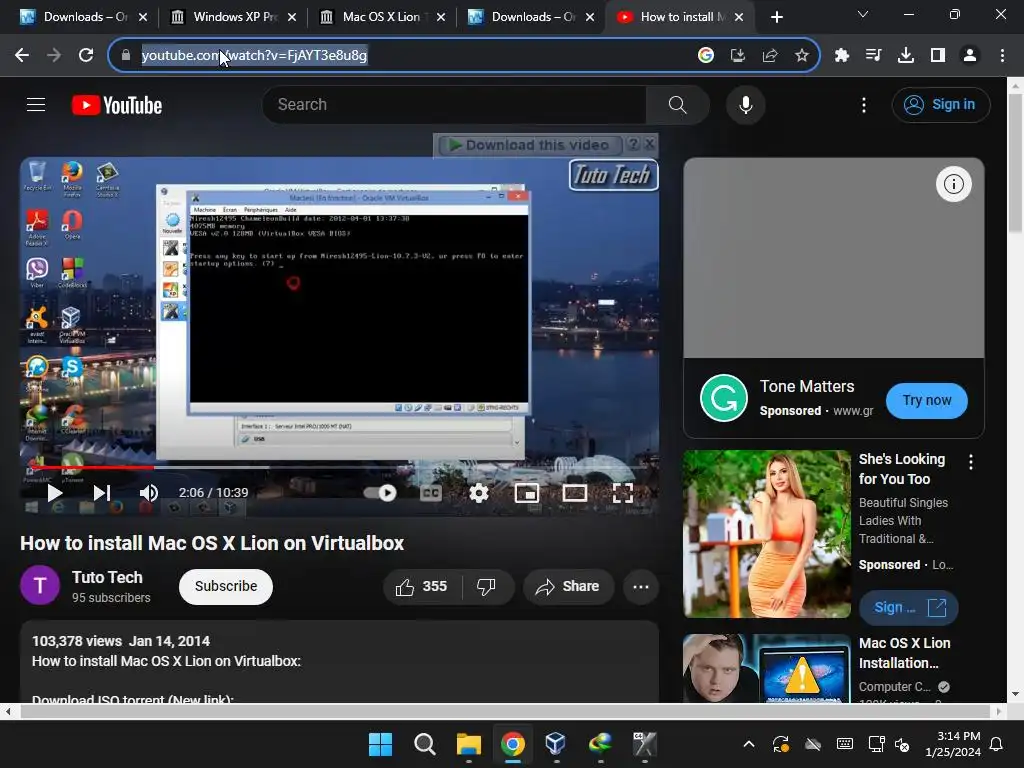Click the Sign in button

pos(940,104)
